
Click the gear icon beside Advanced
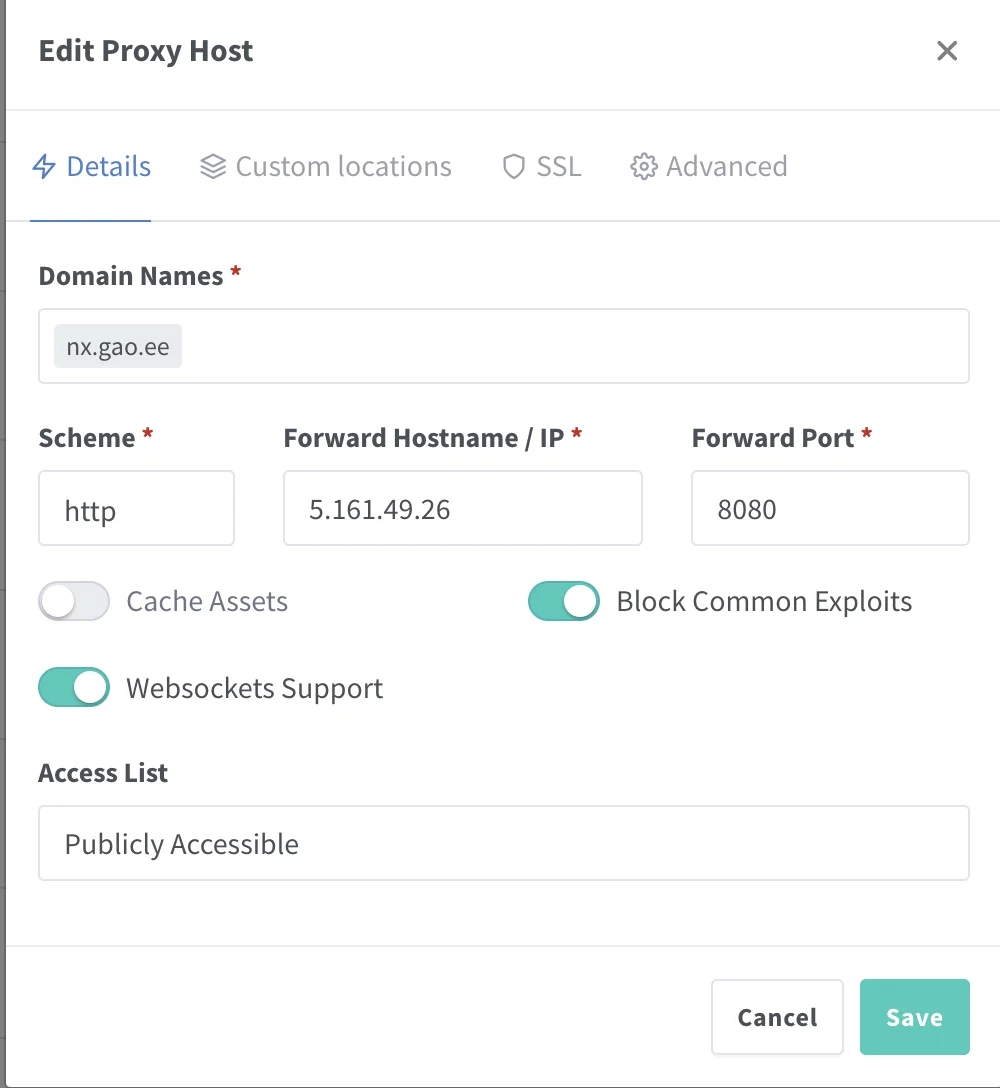pos(643,166)
